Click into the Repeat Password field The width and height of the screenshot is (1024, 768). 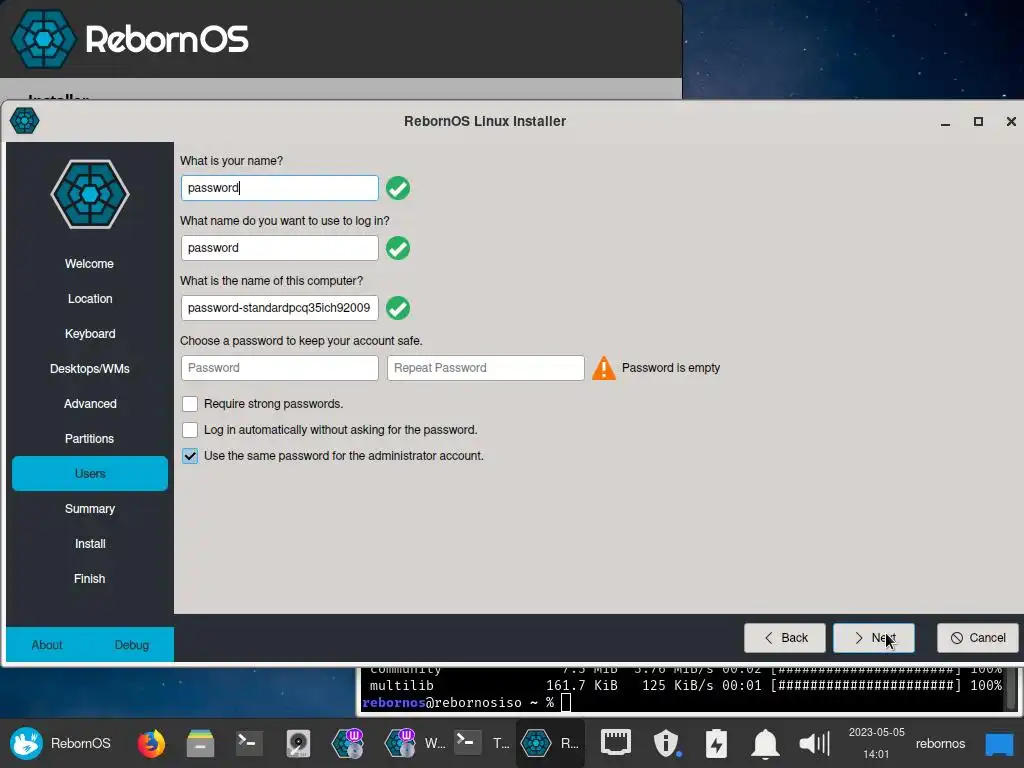coord(486,368)
